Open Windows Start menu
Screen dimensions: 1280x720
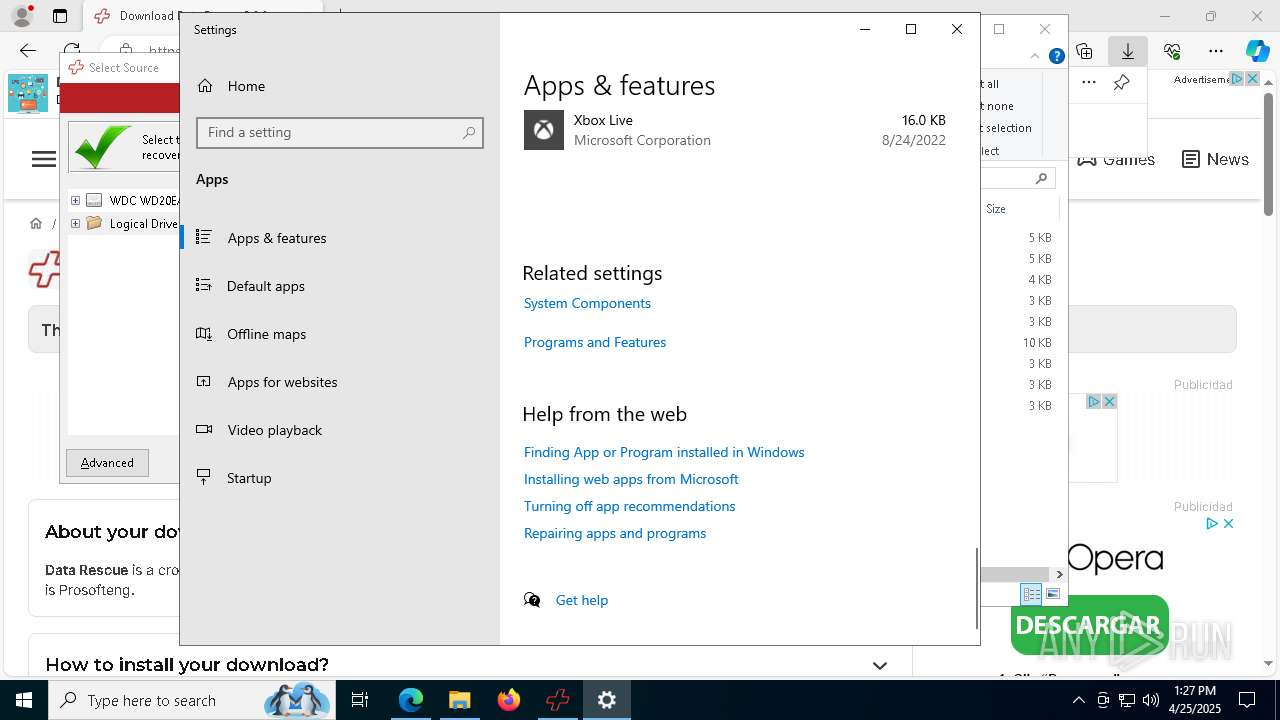point(24,700)
